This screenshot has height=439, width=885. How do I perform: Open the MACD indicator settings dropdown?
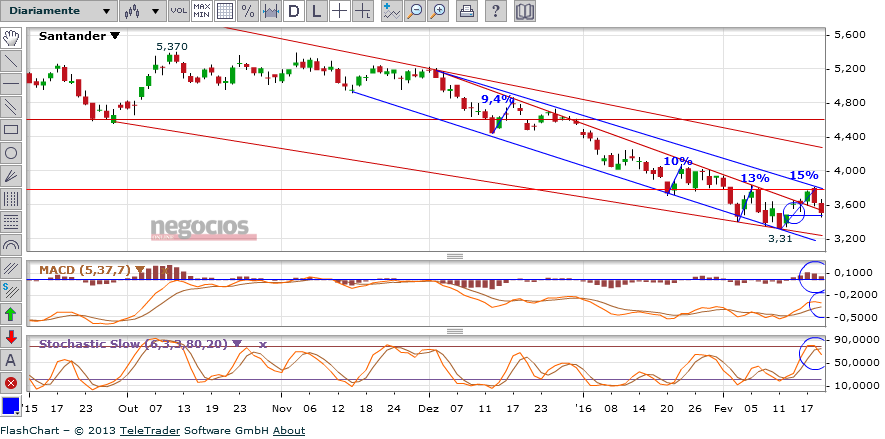click(x=139, y=270)
